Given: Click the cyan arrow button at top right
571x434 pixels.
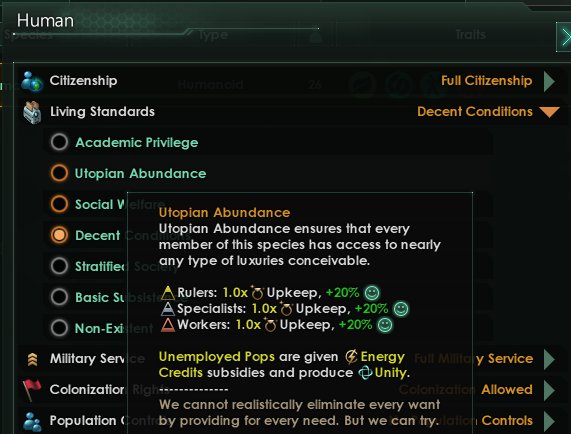Looking at the screenshot, I should coord(564,37).
